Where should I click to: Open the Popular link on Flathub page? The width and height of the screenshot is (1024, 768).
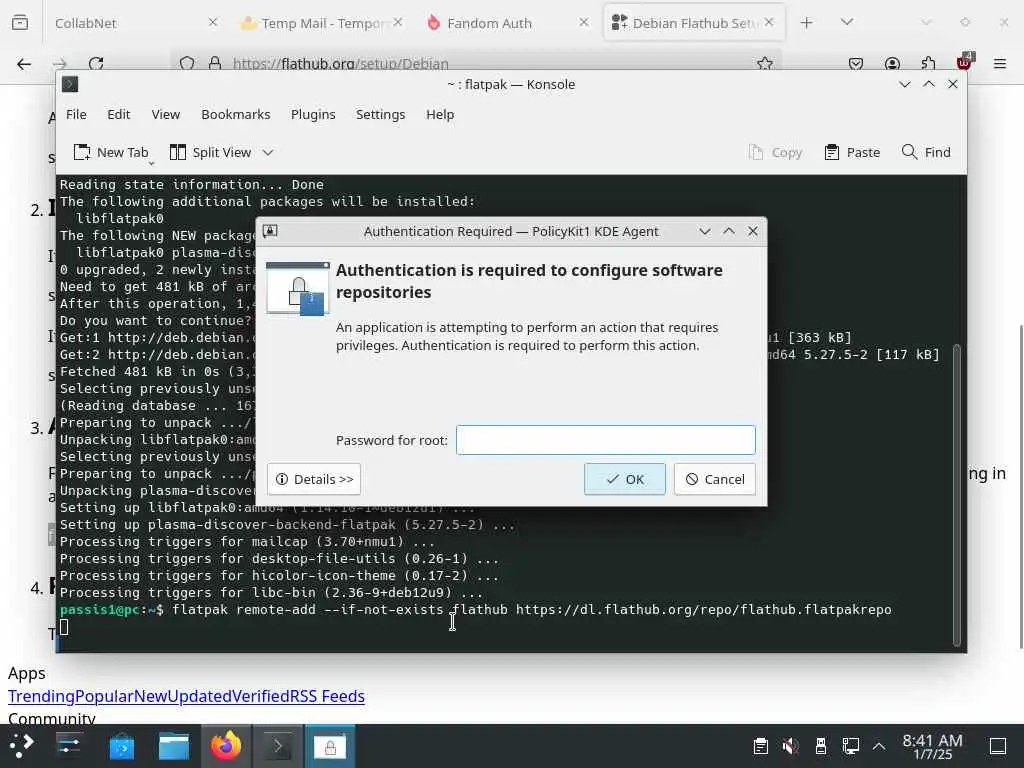coord(104,696)
